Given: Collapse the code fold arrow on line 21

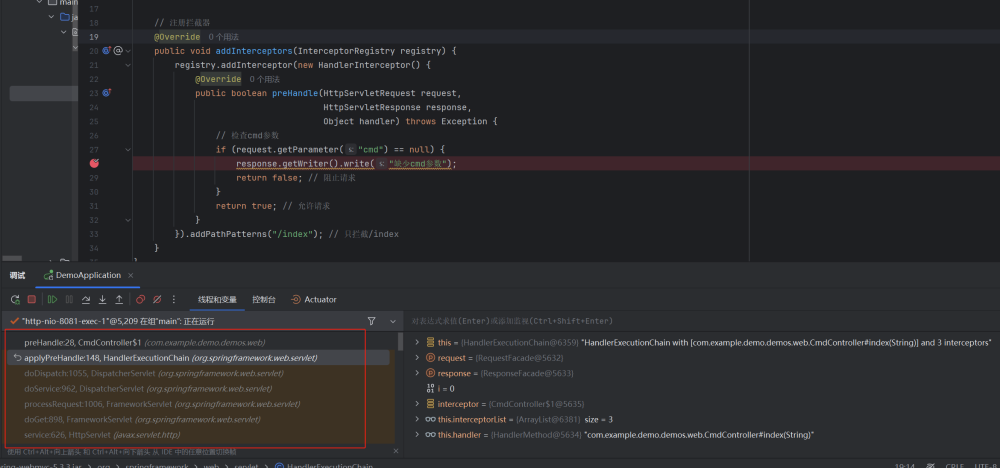Looking at the screenshot, I should pos(128,65).
